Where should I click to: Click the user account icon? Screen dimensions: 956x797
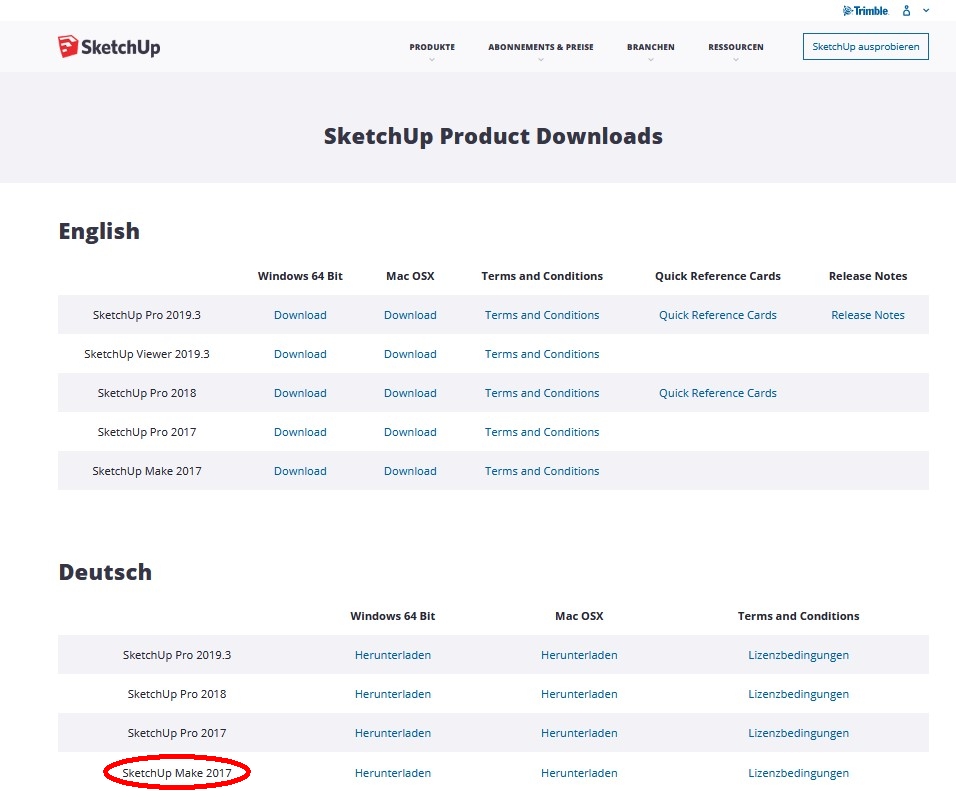pos(907,11)
